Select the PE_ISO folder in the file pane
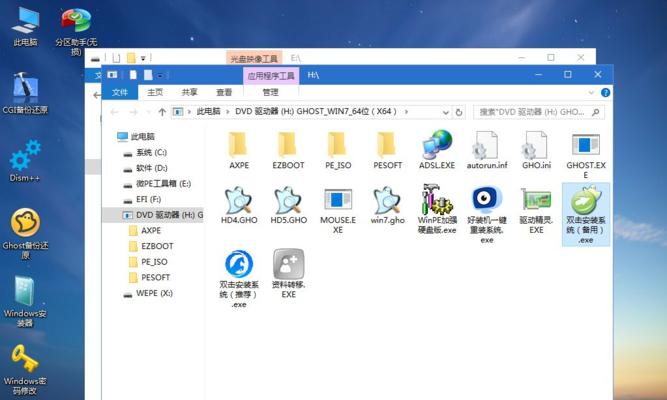Image resolution: width=667 pixels, height=400 pixels. click(x=338, y=151)
